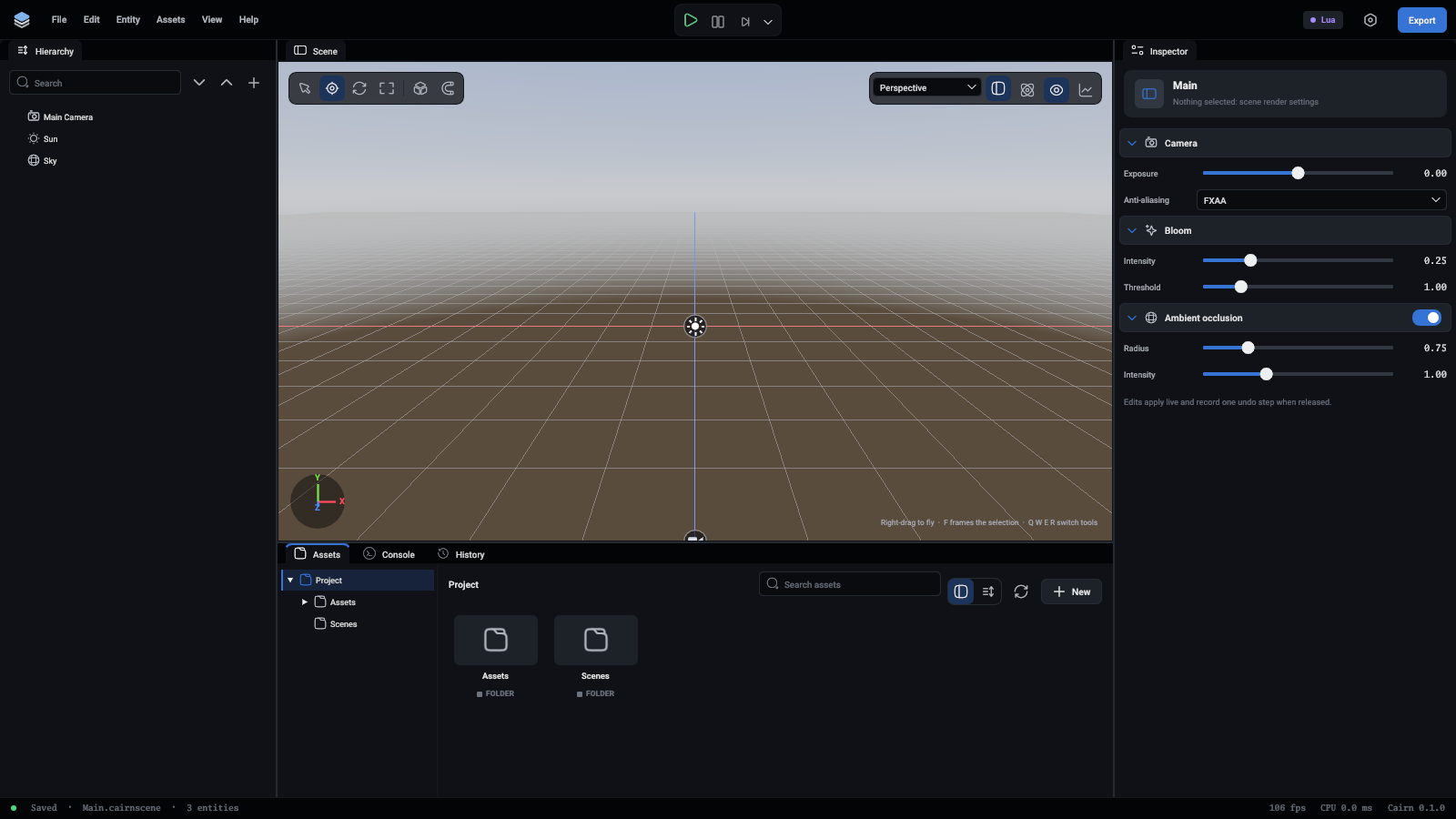Expand the Assets tree folder arrow

(x=305, y=602)
